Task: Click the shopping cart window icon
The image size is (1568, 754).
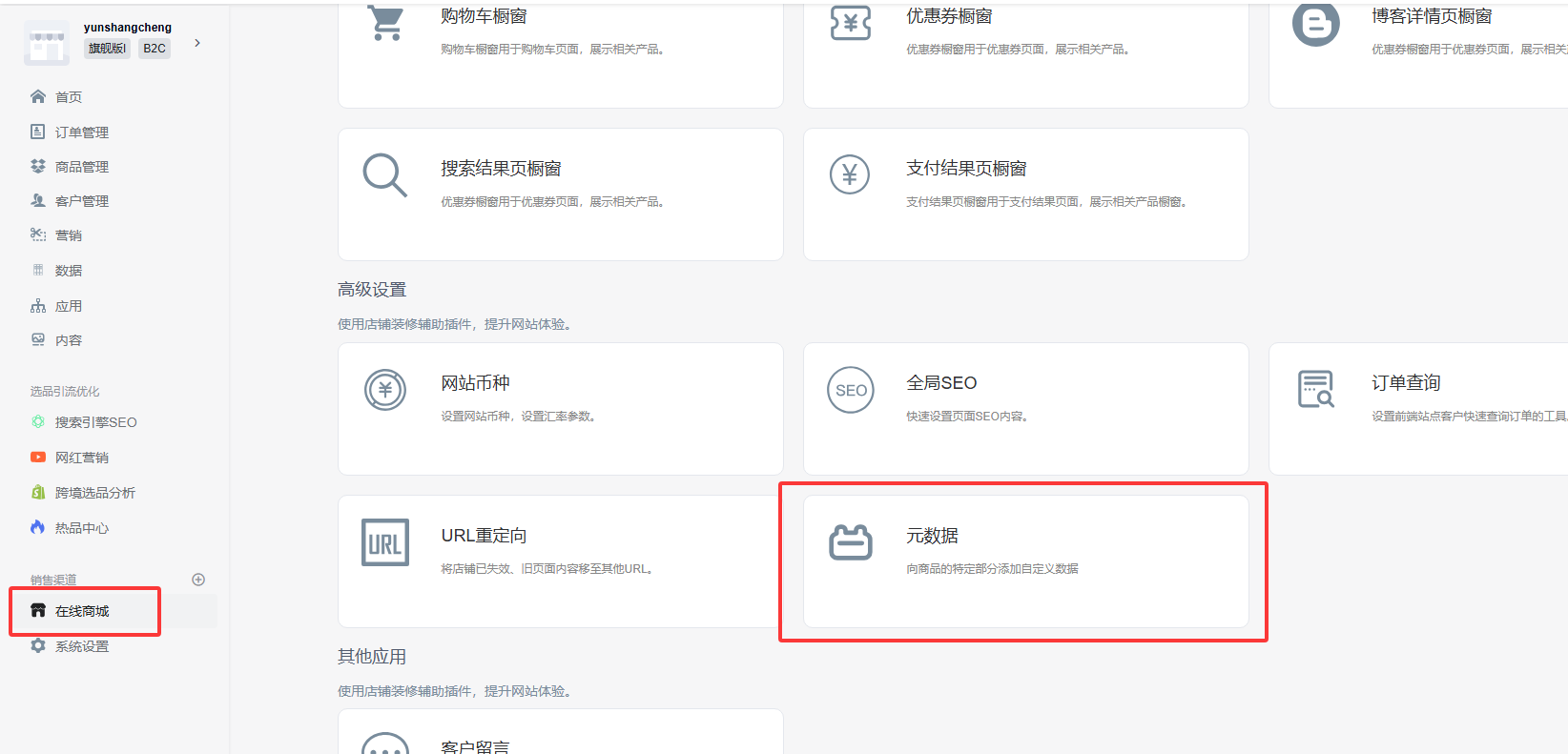Action: [x=386, y=23]
